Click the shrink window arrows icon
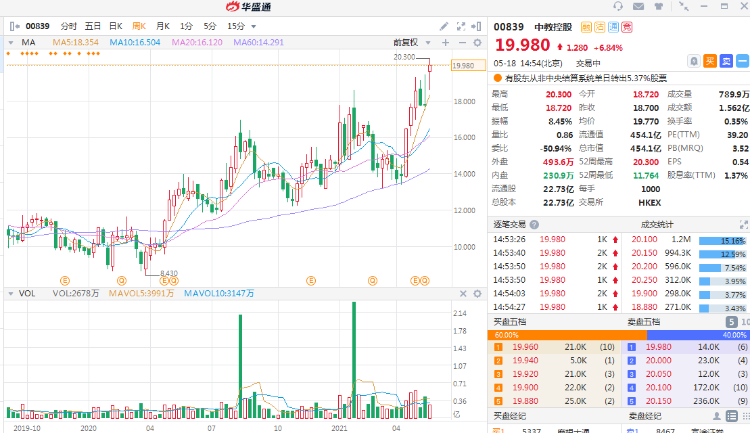Viewport: 750px width, 433px height. pyautogui.click(x=684, y=6)
